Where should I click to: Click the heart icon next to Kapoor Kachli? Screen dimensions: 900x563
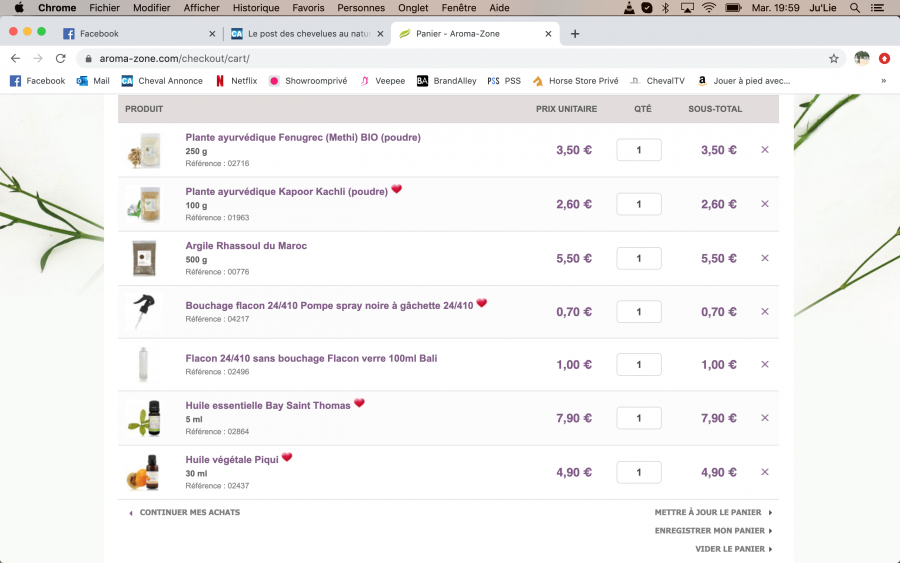[396, 189]
